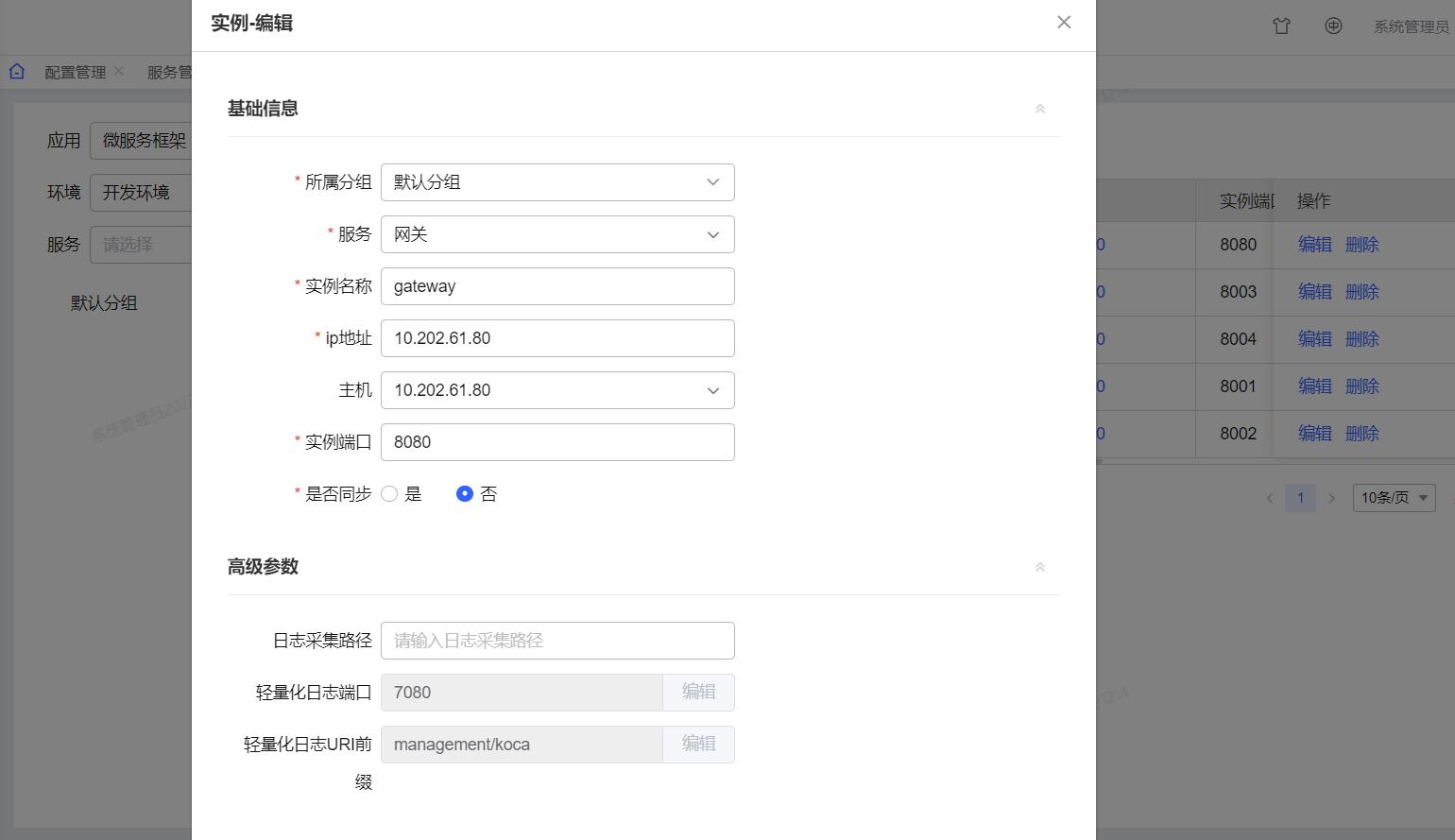Viewport: 1455px width, 840px height.
Task: Click port cell 8003 in the table
Action: pyautogui.click(x=1238, y=292)
